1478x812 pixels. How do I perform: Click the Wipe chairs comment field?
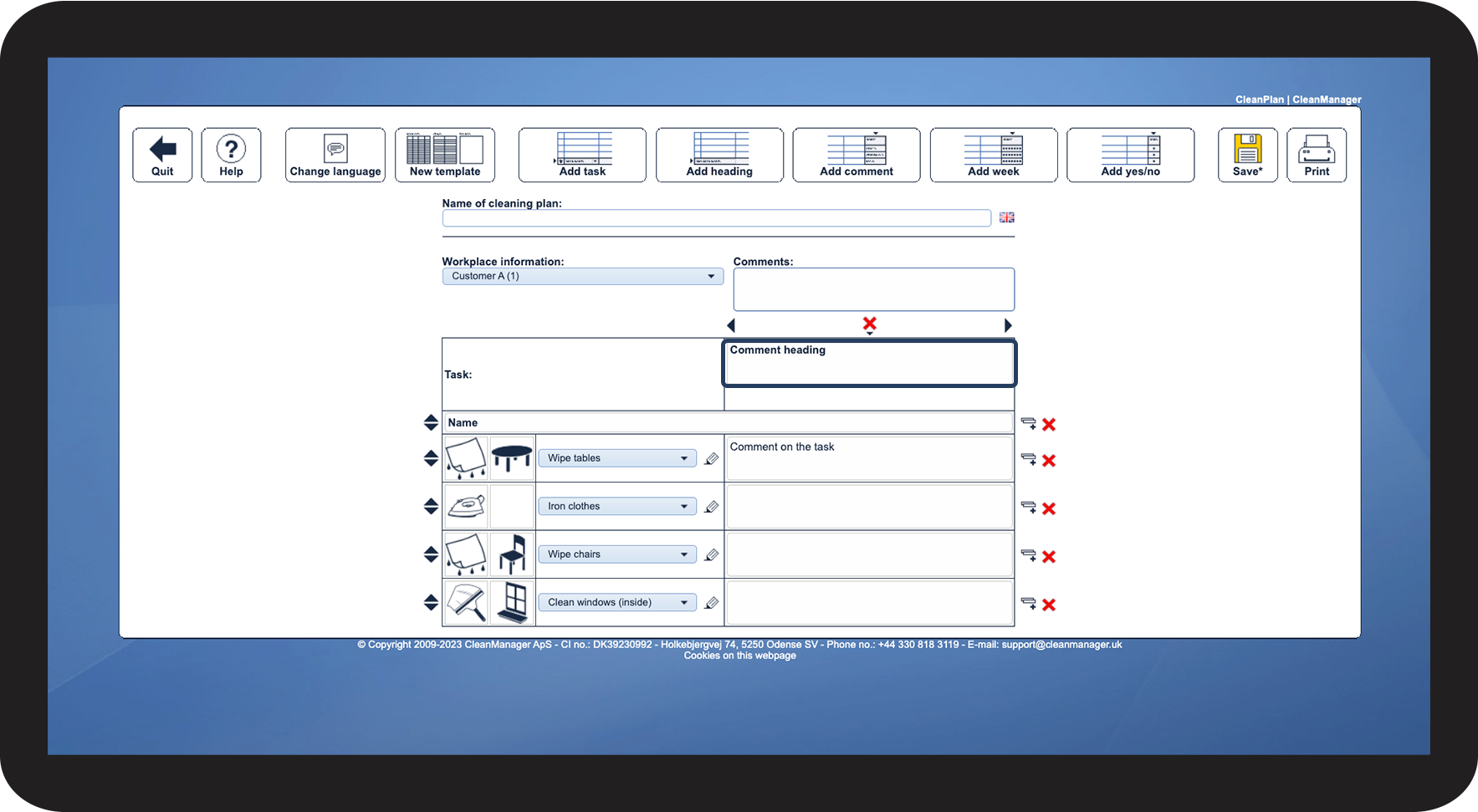click(x=870, y=554)
